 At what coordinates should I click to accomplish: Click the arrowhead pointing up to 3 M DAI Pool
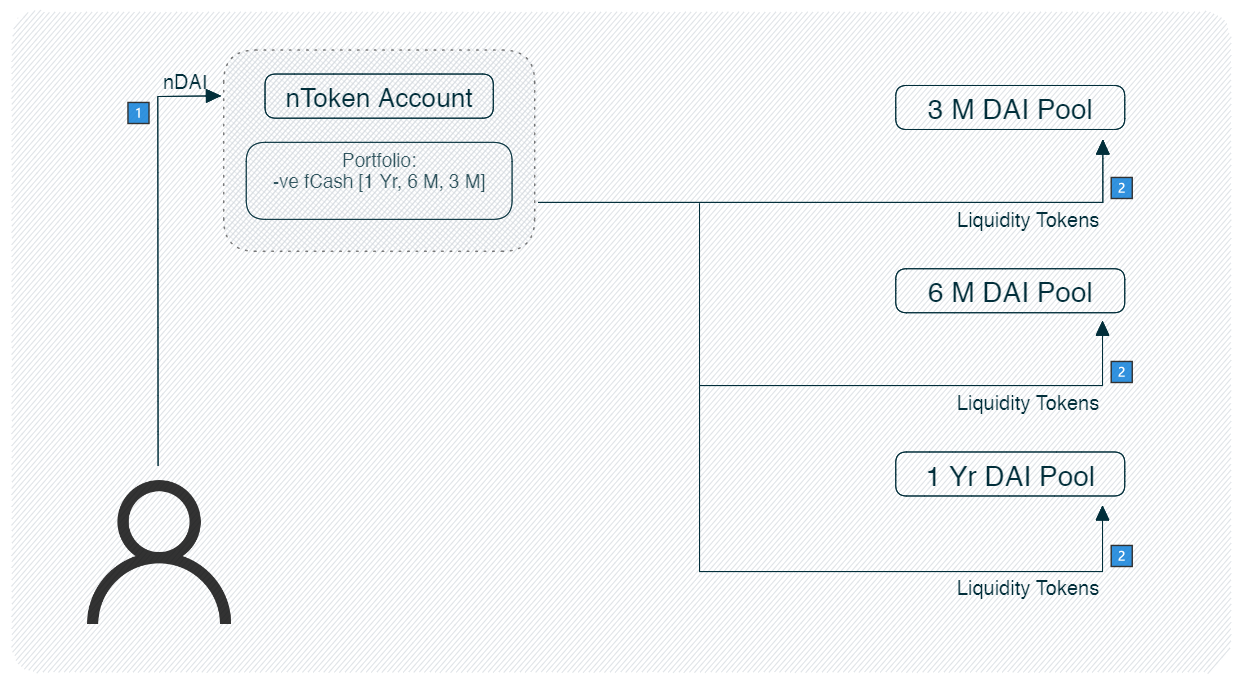1102,147
